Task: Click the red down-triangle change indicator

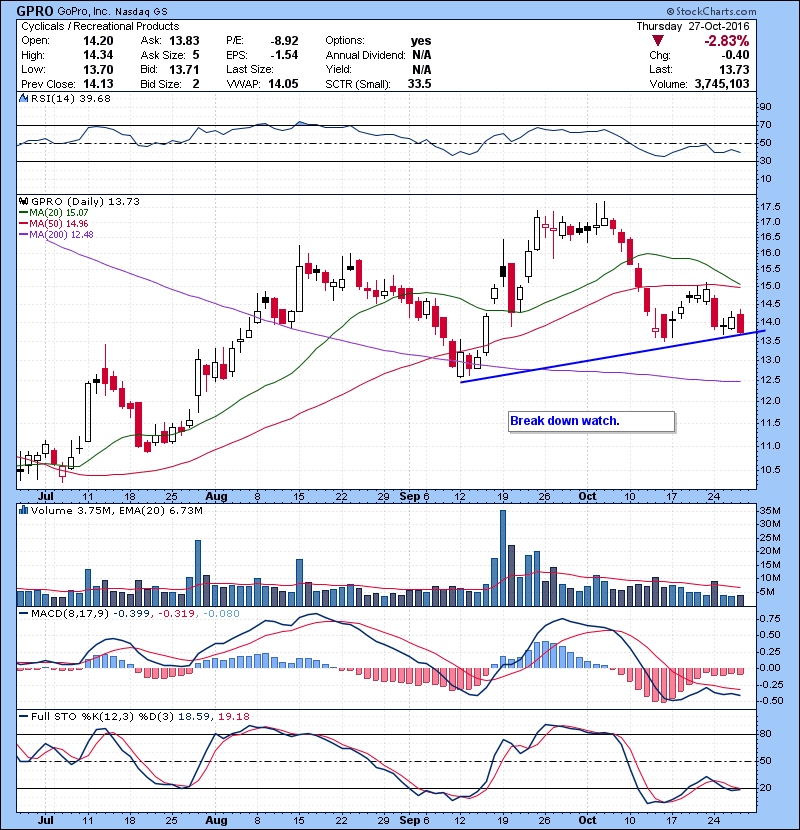Action: [x=658, y=41]
